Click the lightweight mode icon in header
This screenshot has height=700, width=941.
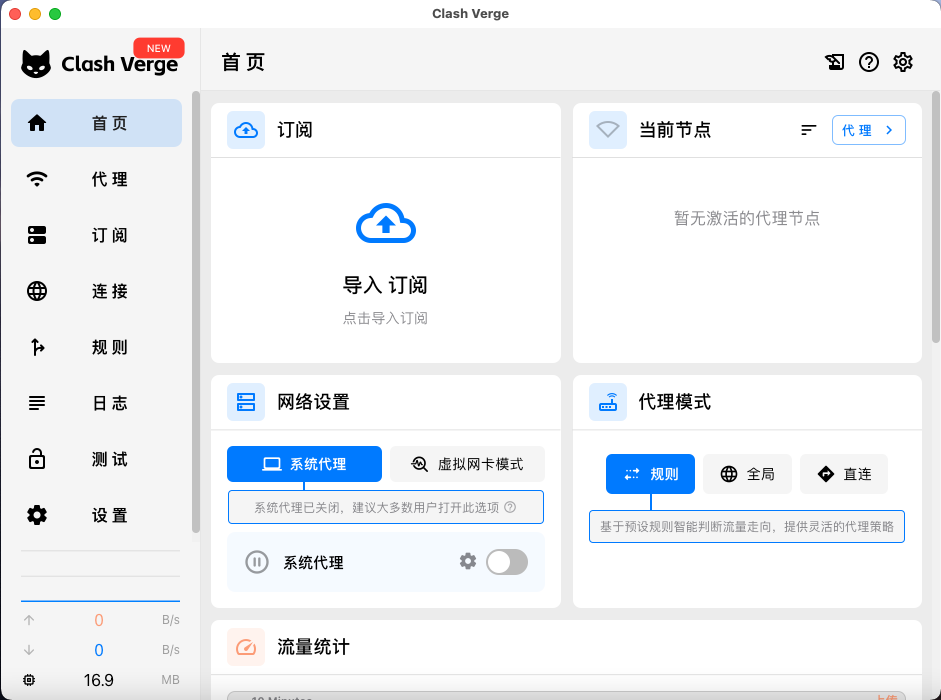click(835, 62)
